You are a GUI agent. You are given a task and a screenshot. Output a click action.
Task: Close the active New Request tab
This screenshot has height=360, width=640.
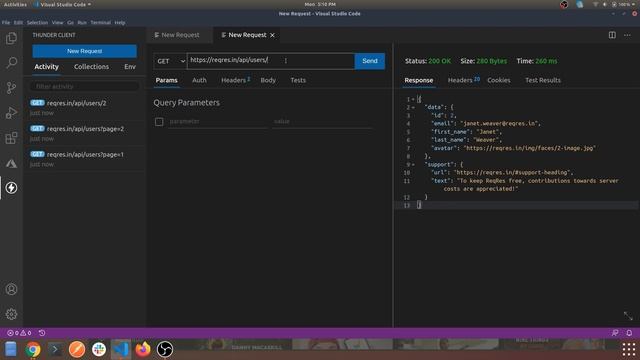(x=272, y=35)
